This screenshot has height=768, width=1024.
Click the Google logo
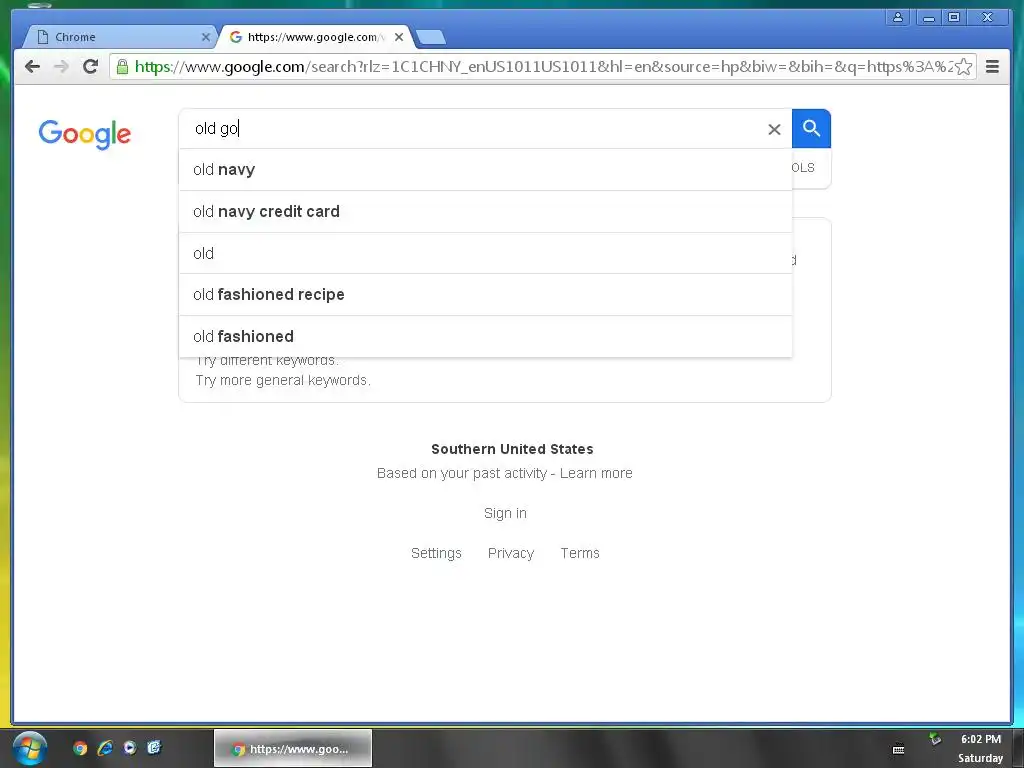[85, 135]
